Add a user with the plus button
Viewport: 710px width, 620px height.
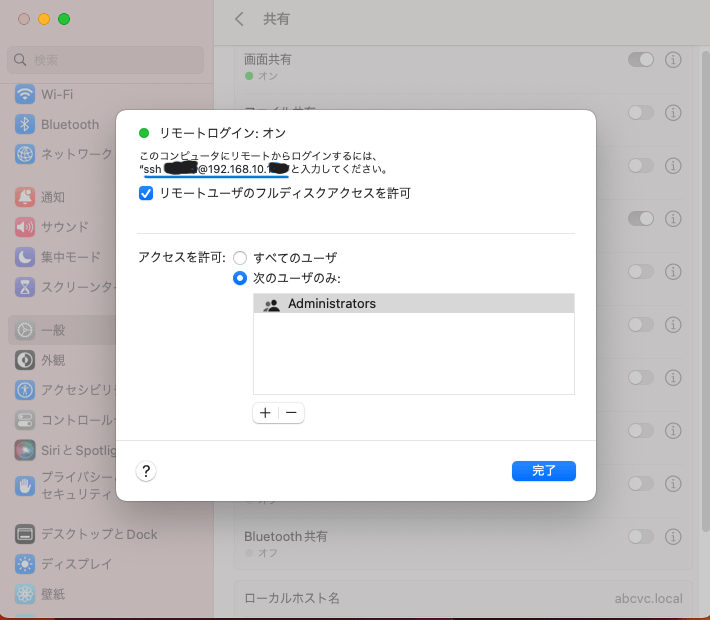[265, 413]
